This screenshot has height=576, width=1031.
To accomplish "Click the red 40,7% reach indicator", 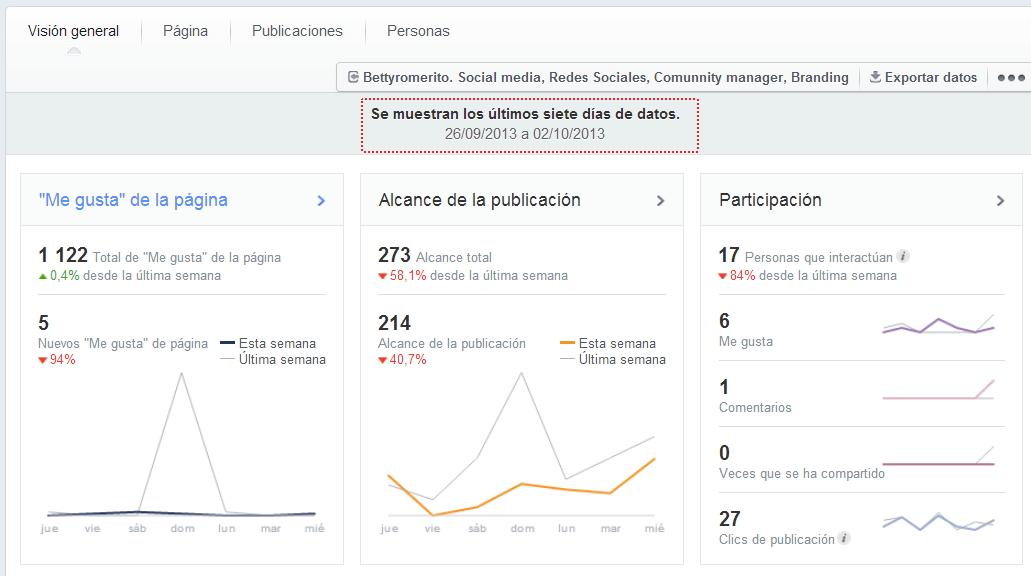I will (402, 360).
